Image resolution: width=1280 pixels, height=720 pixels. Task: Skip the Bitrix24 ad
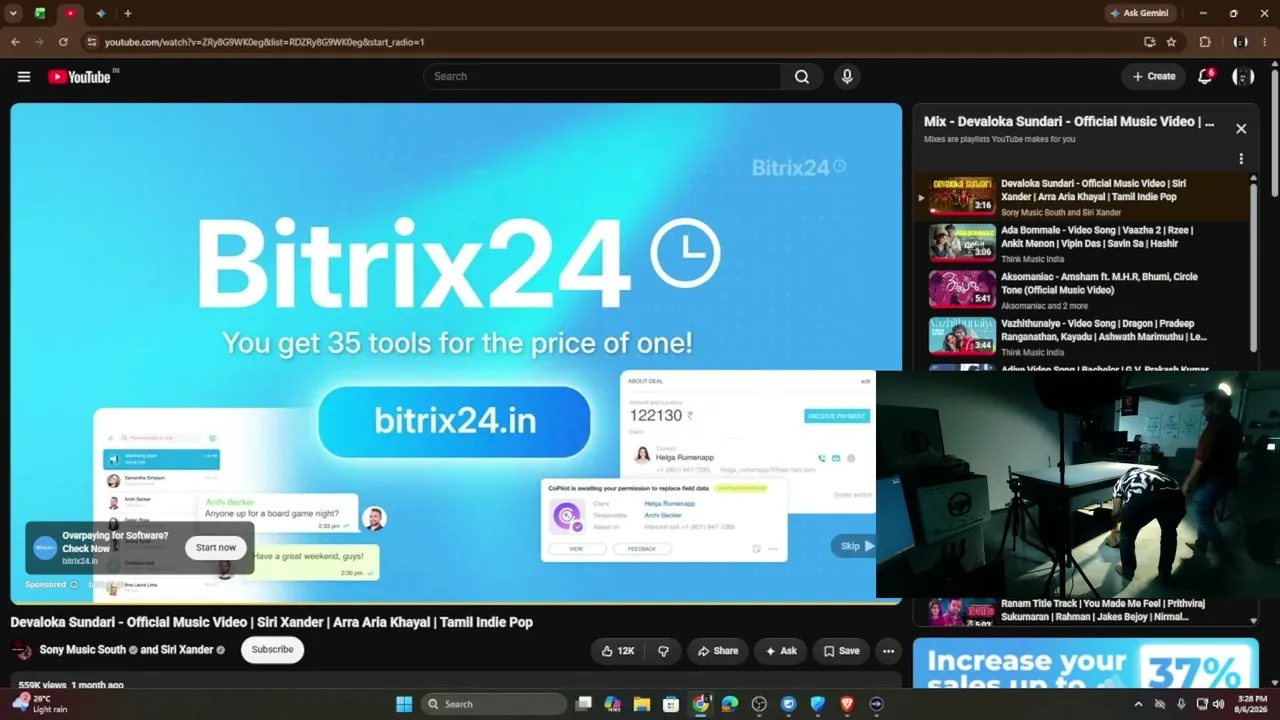tap(853, 546)
